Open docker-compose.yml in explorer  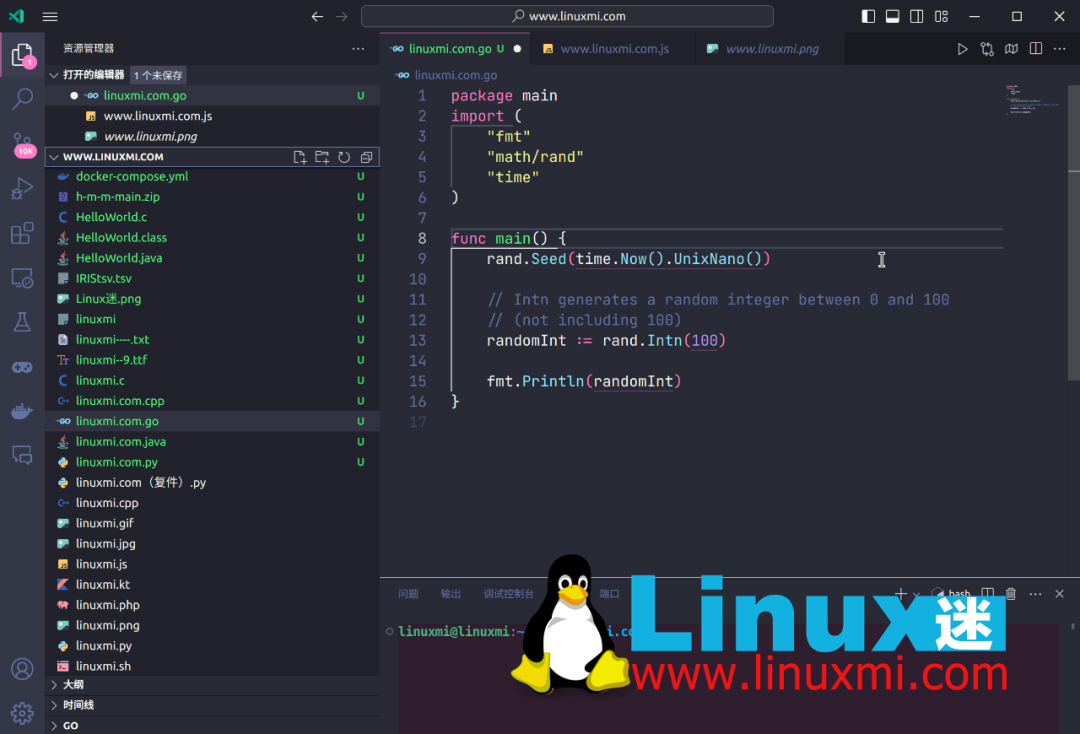point(212,176)
